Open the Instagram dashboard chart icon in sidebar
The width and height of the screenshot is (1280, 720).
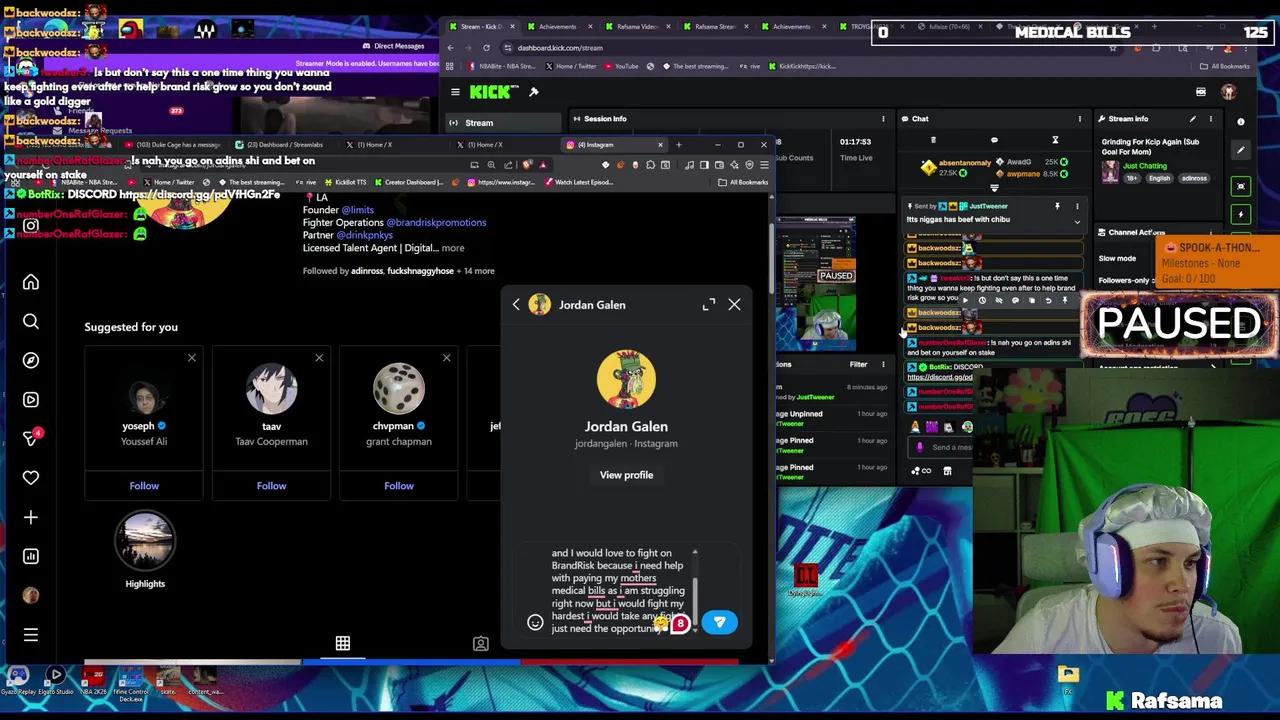tap(31, 556)
